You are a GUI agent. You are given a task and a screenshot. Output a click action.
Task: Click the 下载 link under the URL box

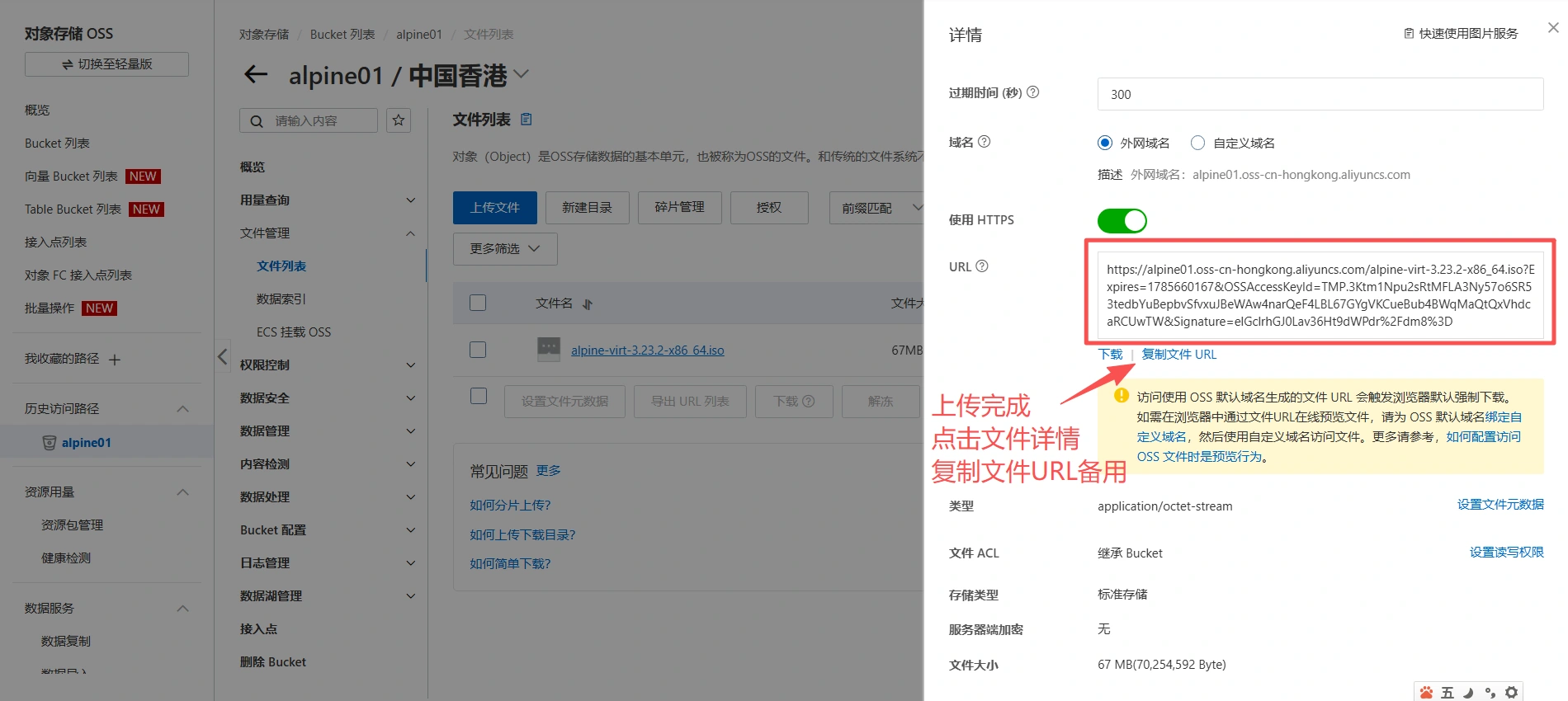(x=1110, y=355)
